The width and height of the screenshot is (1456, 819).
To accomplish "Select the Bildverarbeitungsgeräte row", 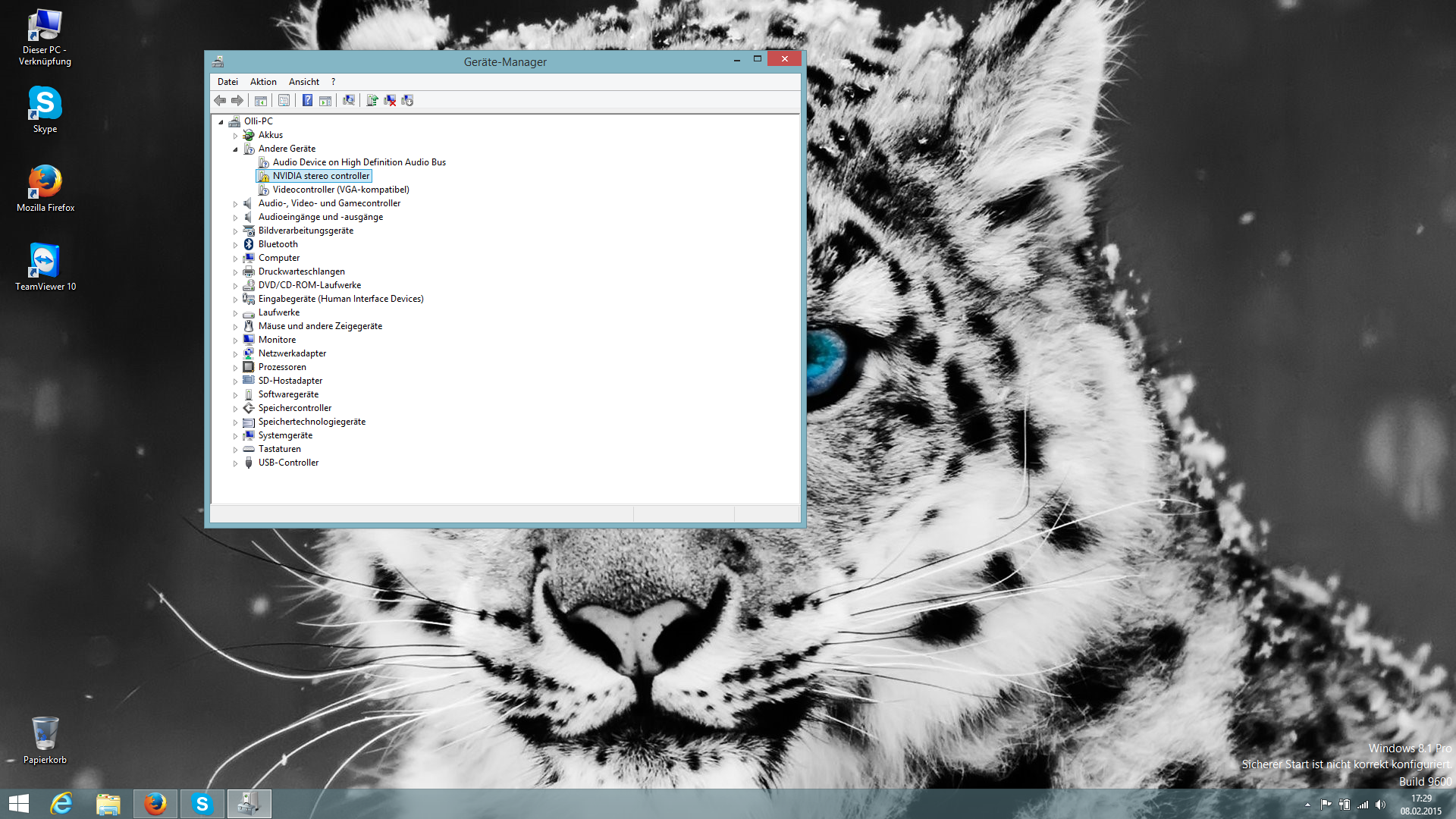I will click(306, 231).
